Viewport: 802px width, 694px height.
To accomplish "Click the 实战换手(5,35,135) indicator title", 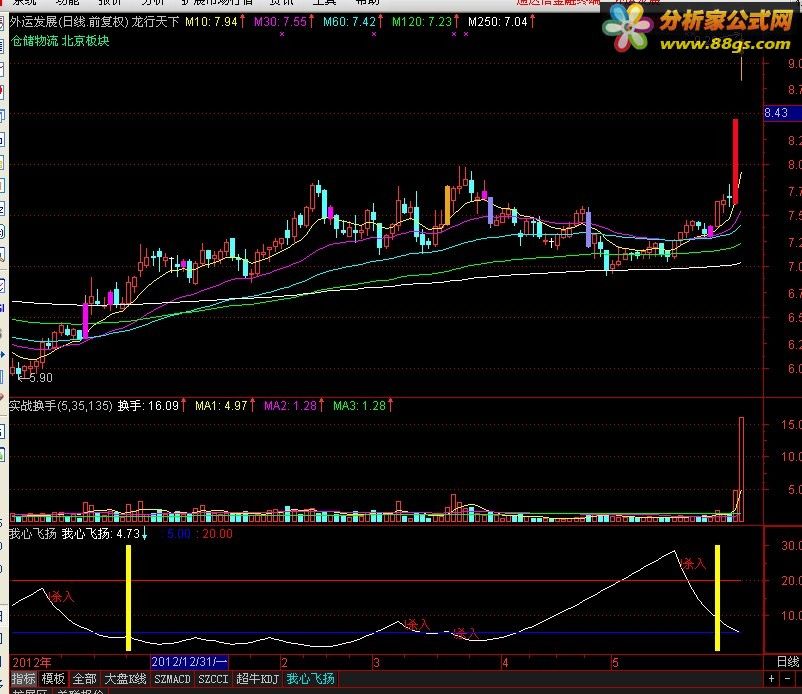I will 61,406.
